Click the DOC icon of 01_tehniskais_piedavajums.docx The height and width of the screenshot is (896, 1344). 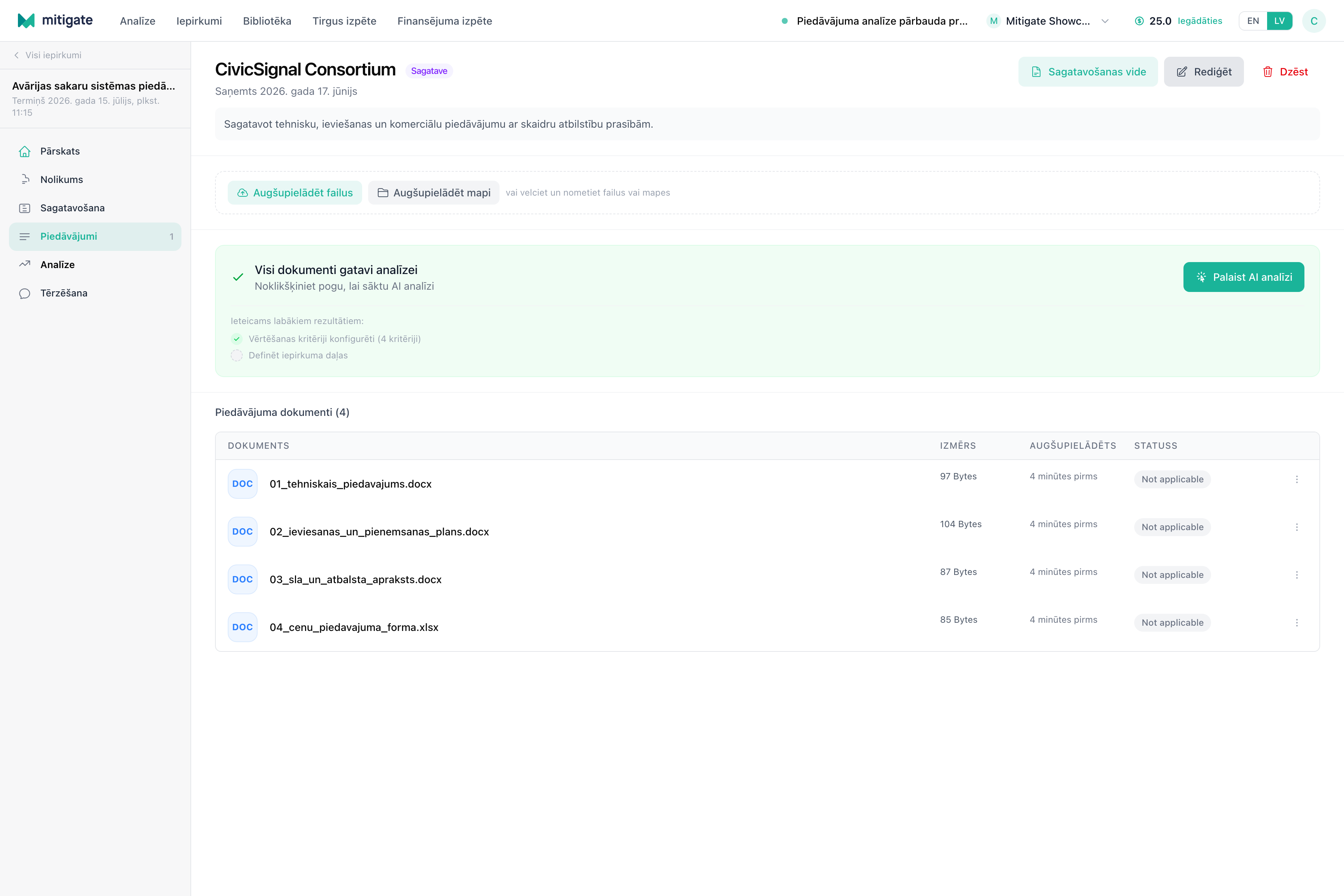click(x=242, y=484)
